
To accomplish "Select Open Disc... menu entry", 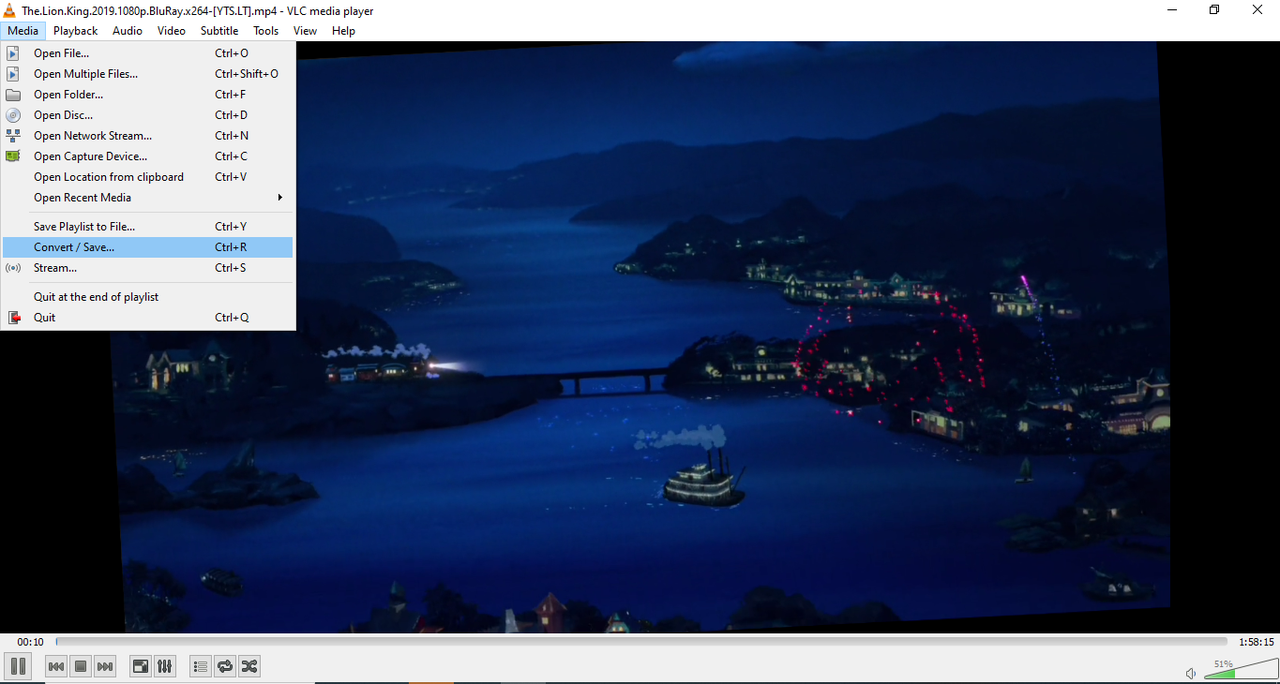I will [x=148, y=115].
